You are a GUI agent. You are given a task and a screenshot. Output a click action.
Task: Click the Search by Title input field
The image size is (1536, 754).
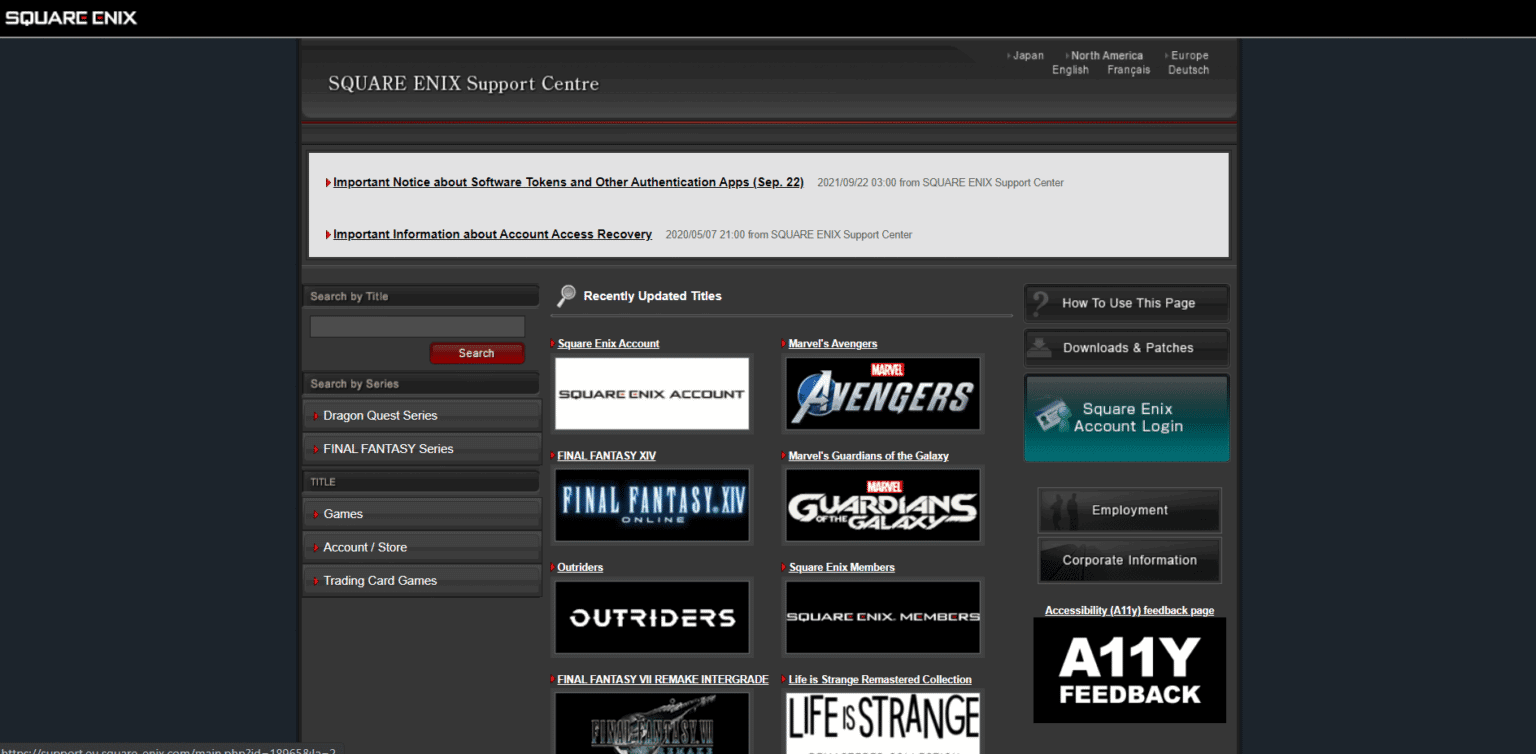tap(417, 326)
